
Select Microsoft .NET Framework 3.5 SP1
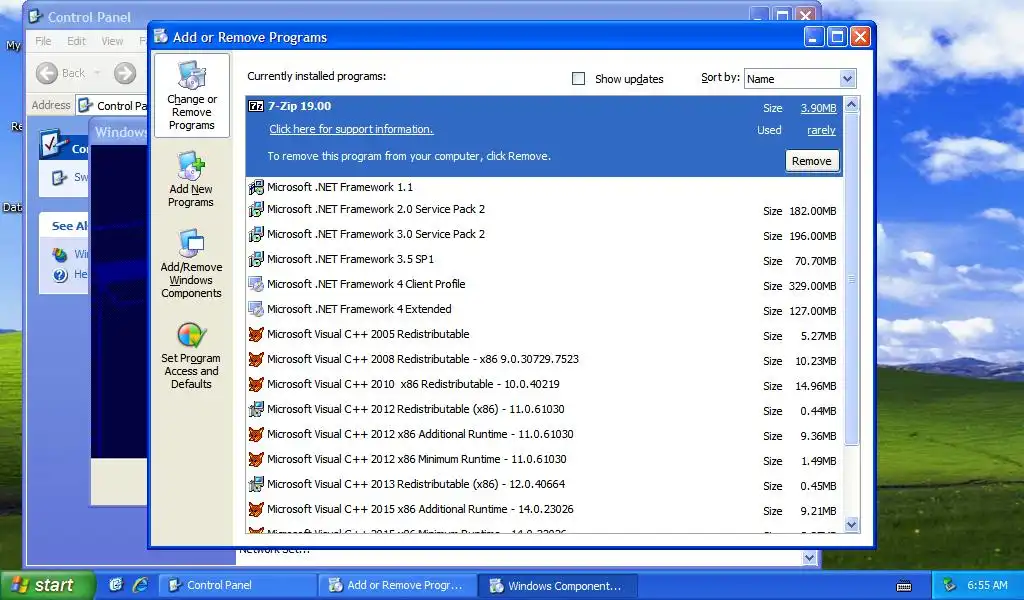pyautogui.click(x=545, y=260)
